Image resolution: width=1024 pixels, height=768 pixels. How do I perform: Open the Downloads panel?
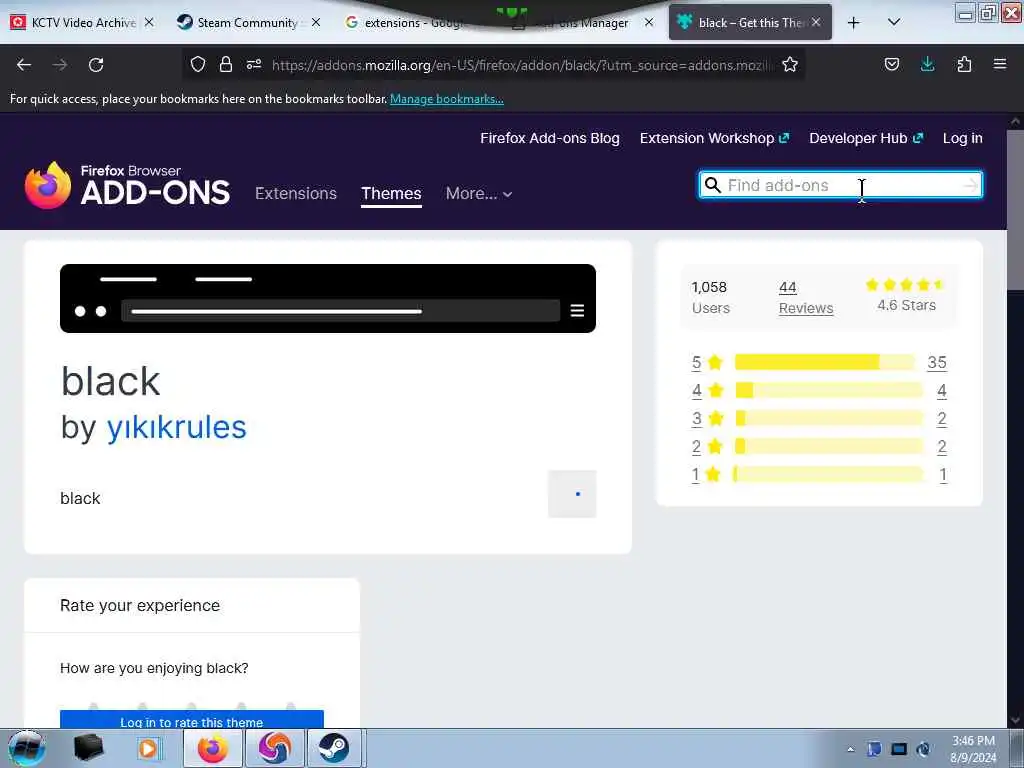pos(927,64)
